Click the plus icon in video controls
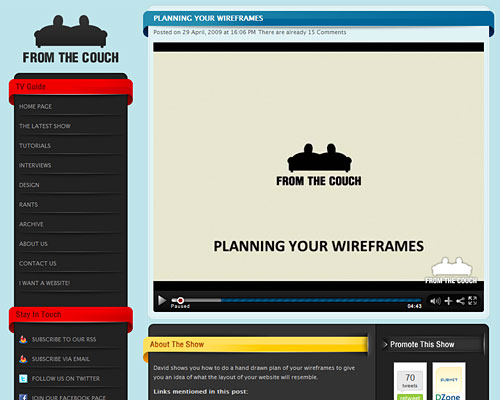Viewport: 500px width, 400px height. [x=449, y=301]
